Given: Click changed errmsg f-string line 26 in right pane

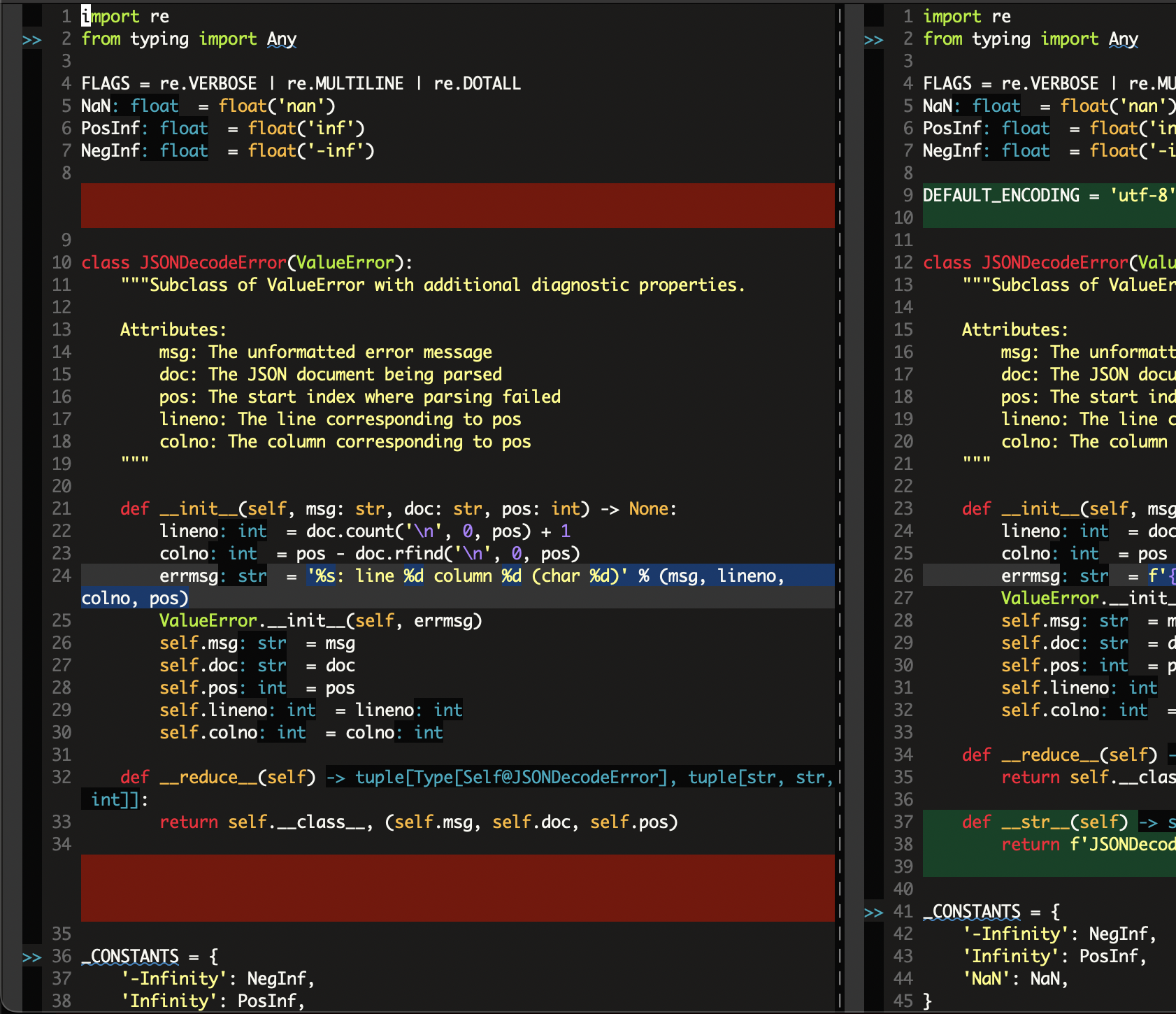Looking at the screenshot, I should [x=1088, y=576].
